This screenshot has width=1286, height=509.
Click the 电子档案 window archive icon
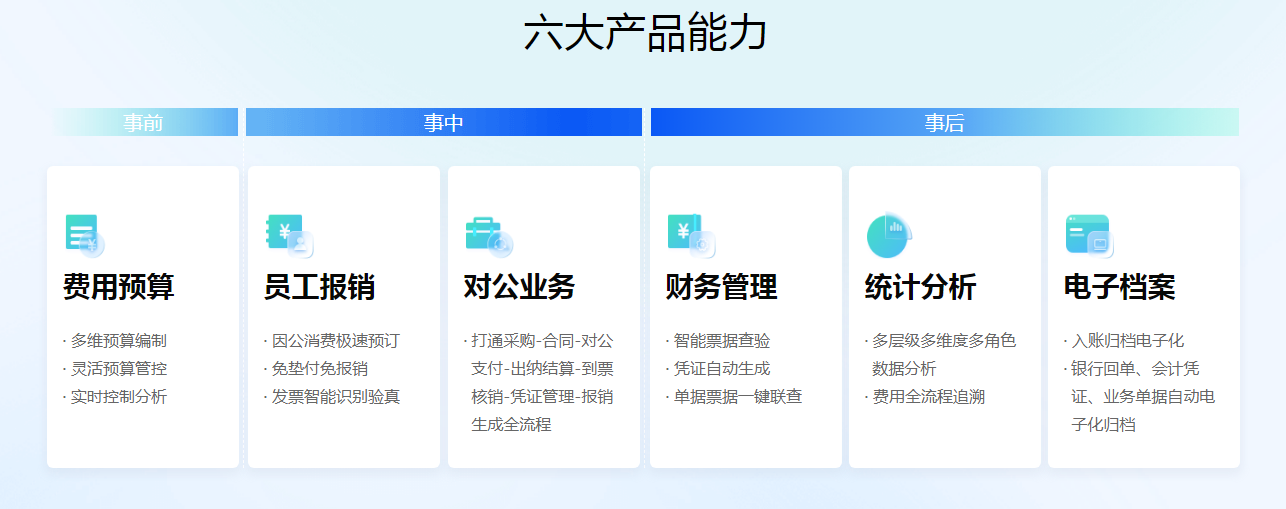point(1089,235)
